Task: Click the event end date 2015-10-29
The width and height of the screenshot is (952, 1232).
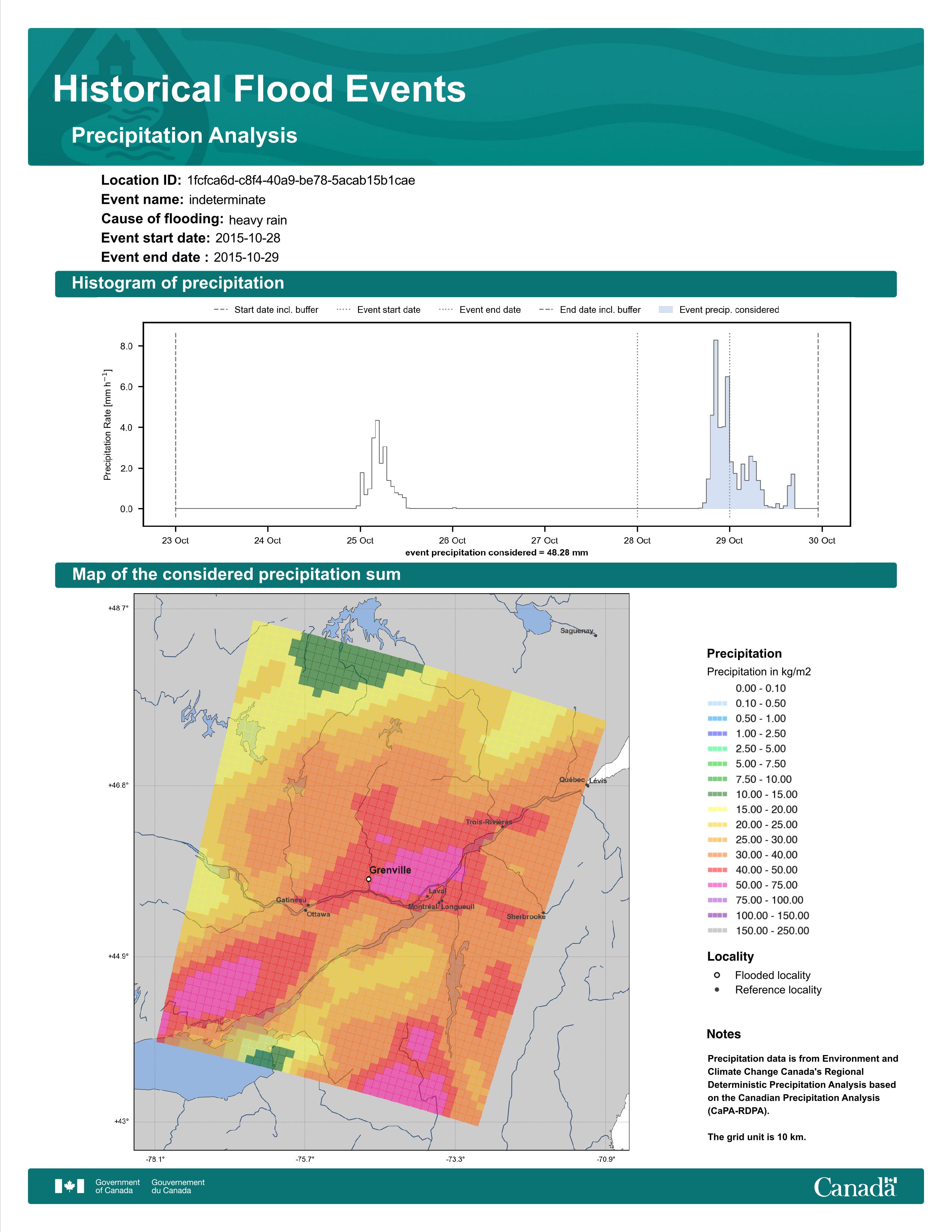Action: [x=246, y=257]
